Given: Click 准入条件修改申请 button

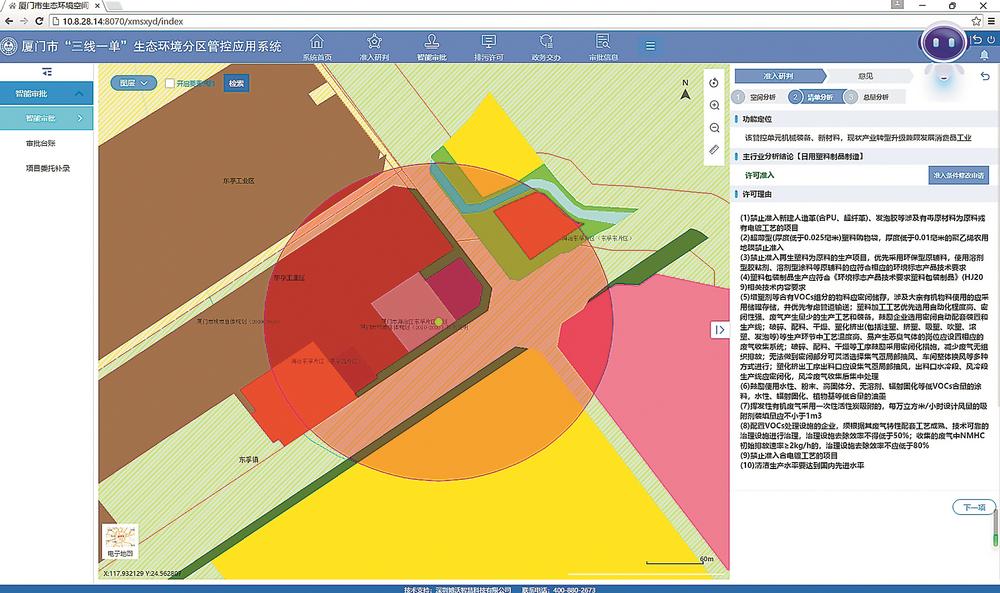Looking at the screenshot, I should tap(958, 175).
